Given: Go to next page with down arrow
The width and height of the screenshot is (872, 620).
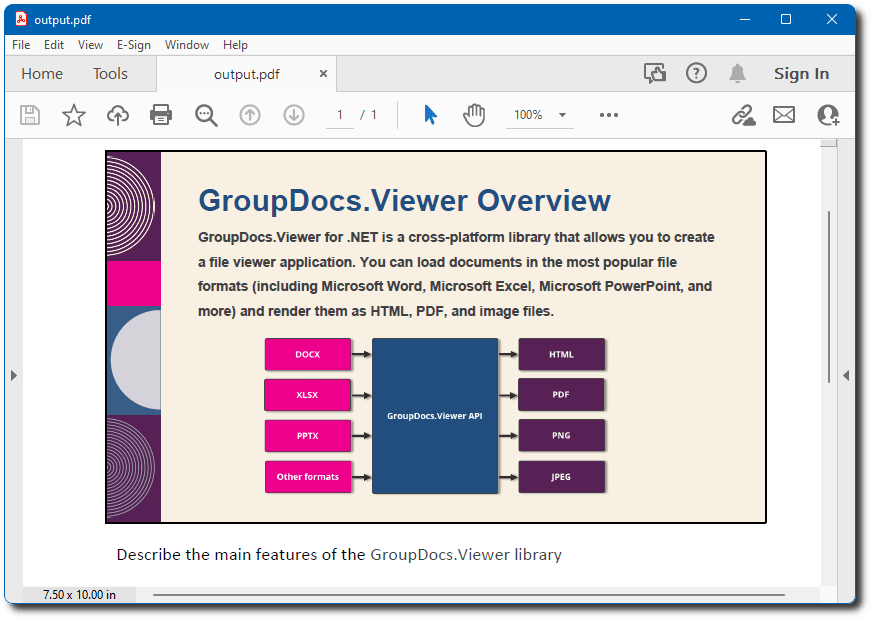Looking at the screenshot, I should [x=293, y=114].
